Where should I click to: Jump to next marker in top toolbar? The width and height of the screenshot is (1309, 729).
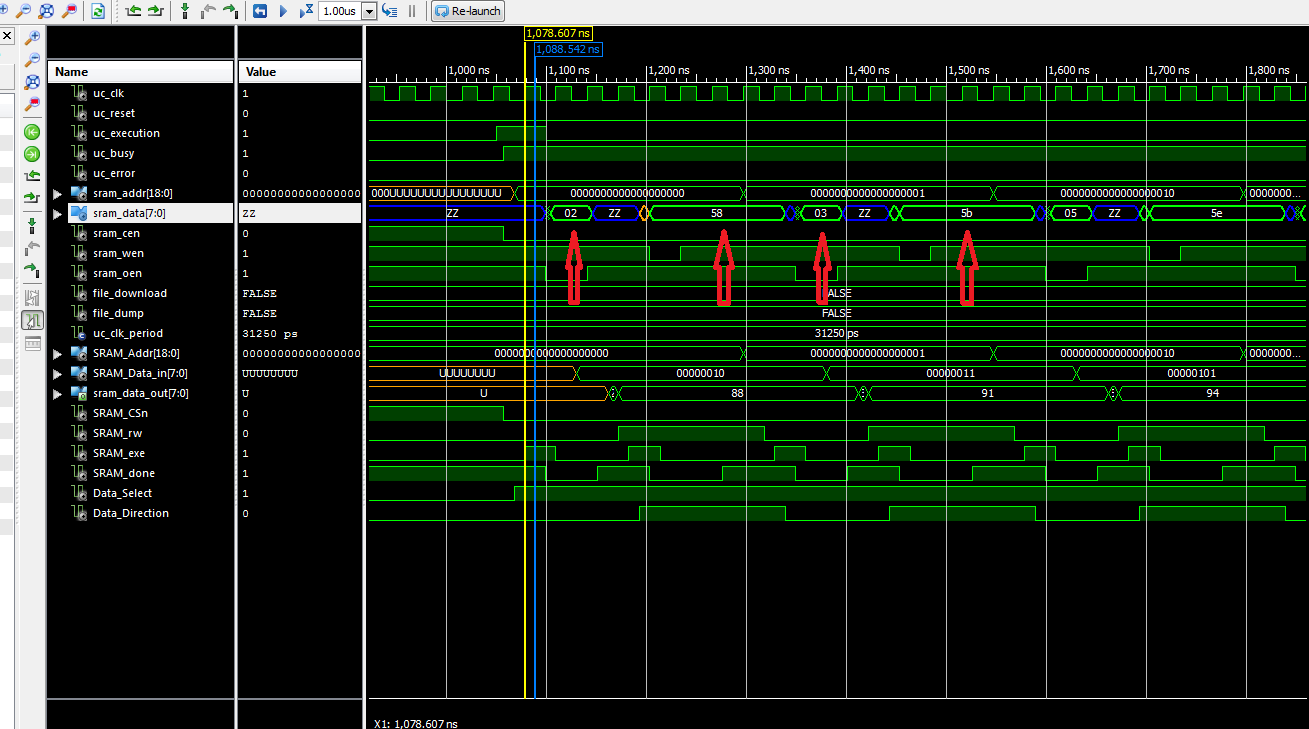coord(231,11)
